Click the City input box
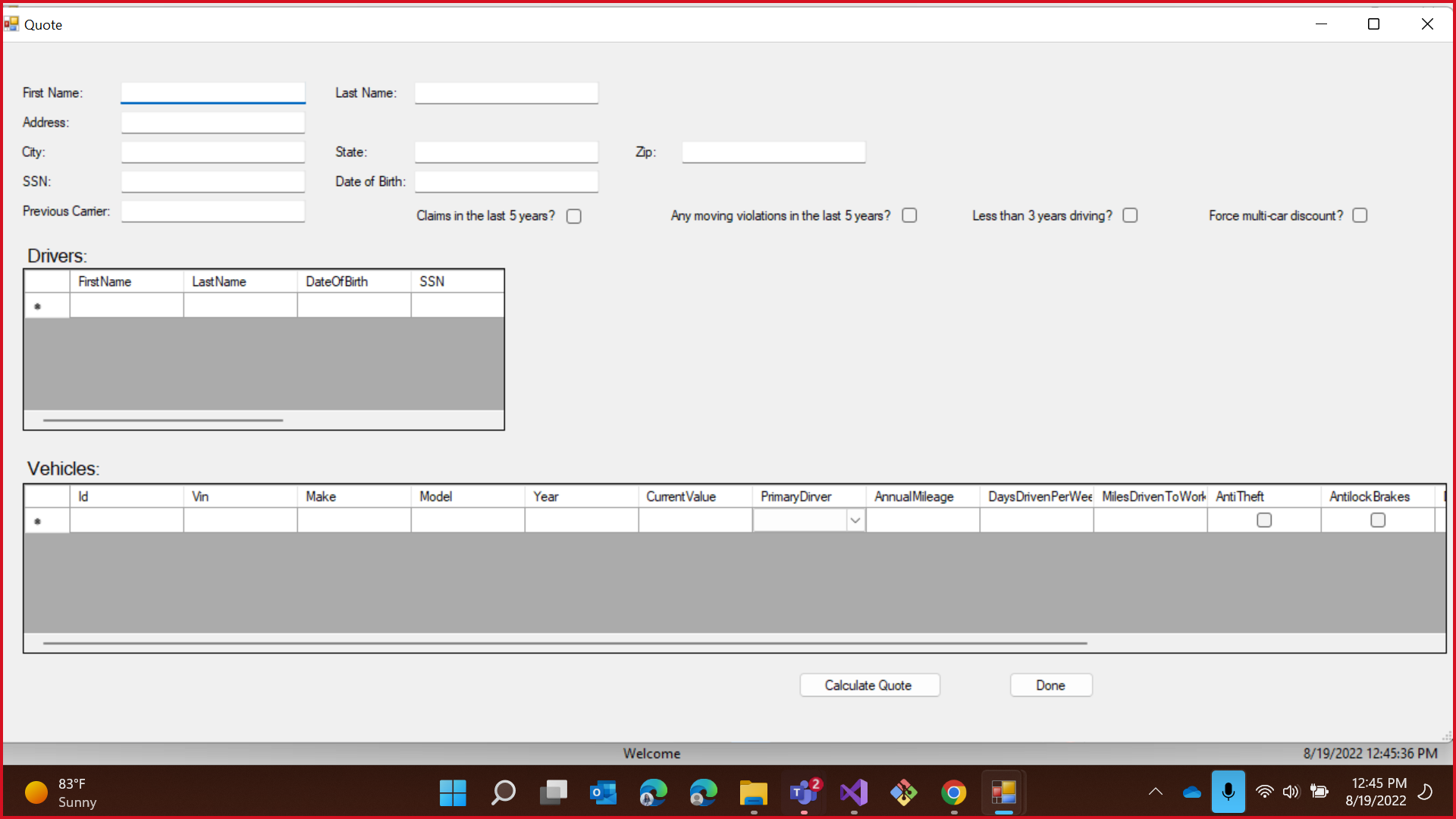Image resolution: width=1456 pixels, height=819 pixels. (x=213, y=152)
